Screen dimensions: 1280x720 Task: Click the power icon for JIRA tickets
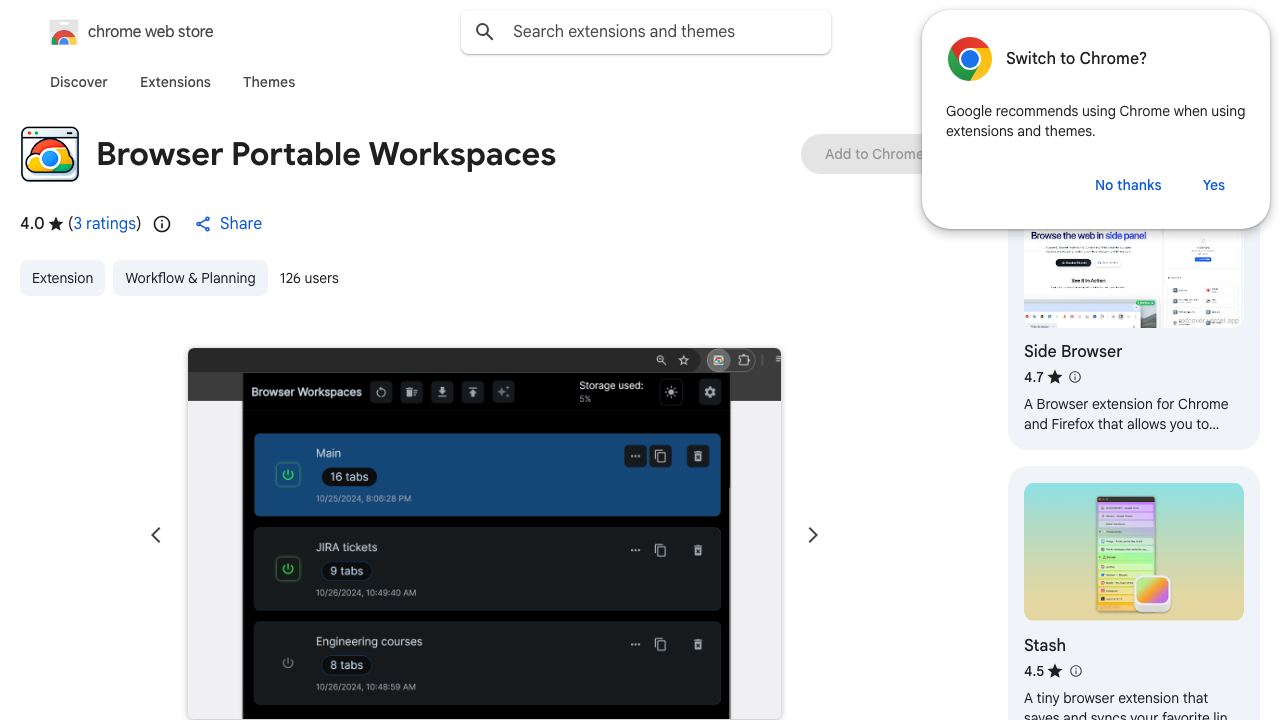point(288,569)
